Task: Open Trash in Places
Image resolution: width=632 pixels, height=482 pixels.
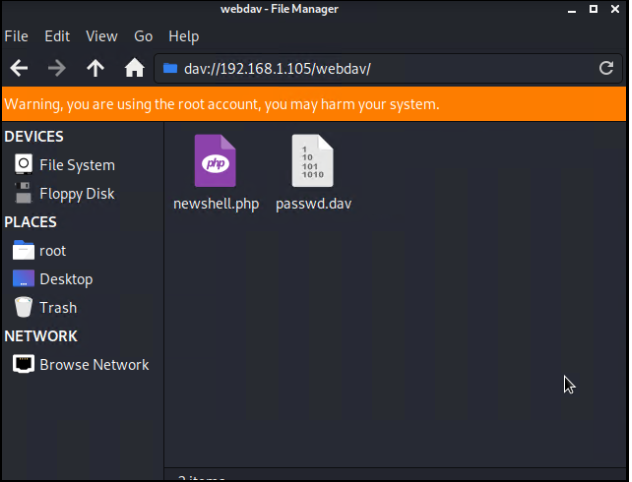Action: point(58,307)
